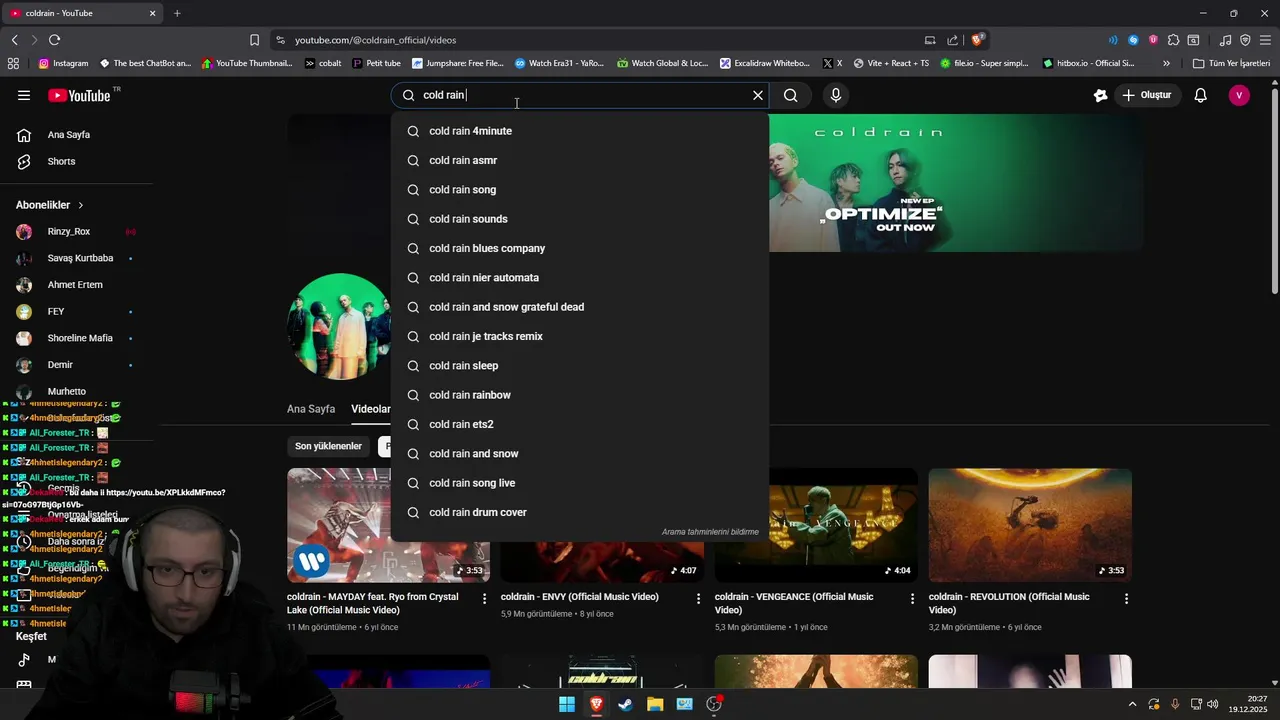Select suggestion 'cold rain 4minute'
1280x720 pixels.
point(580,131)
